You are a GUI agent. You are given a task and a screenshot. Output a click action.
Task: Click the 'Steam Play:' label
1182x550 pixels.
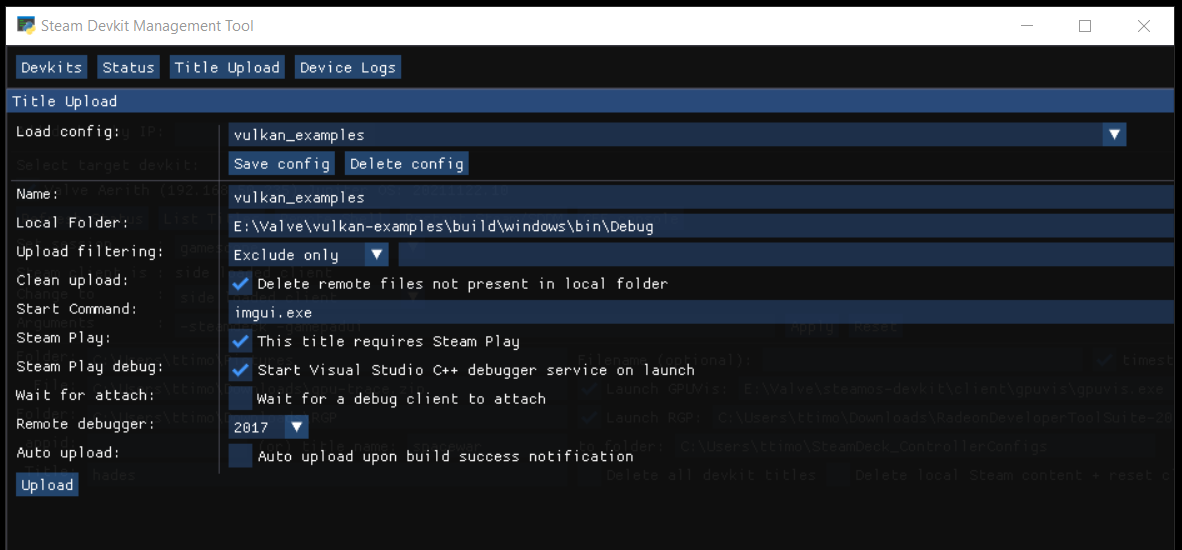pyautogui.click(x=63, y=338)
